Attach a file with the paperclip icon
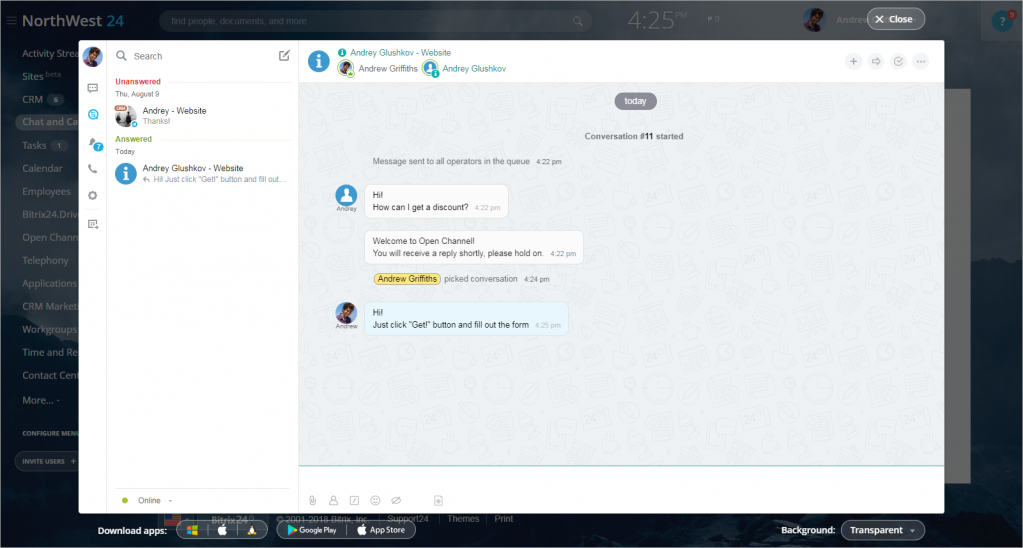This screenshot has width=1023, height=548. click(x=313, y=500)
